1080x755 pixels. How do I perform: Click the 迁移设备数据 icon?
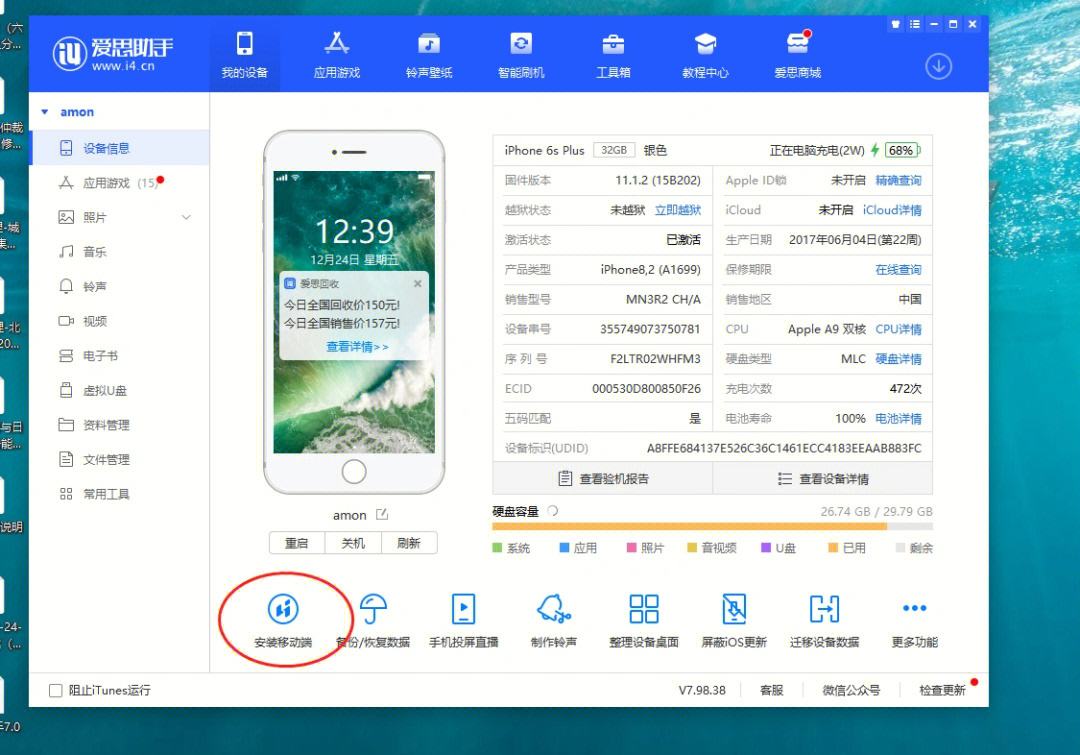(x=824, y=608)
